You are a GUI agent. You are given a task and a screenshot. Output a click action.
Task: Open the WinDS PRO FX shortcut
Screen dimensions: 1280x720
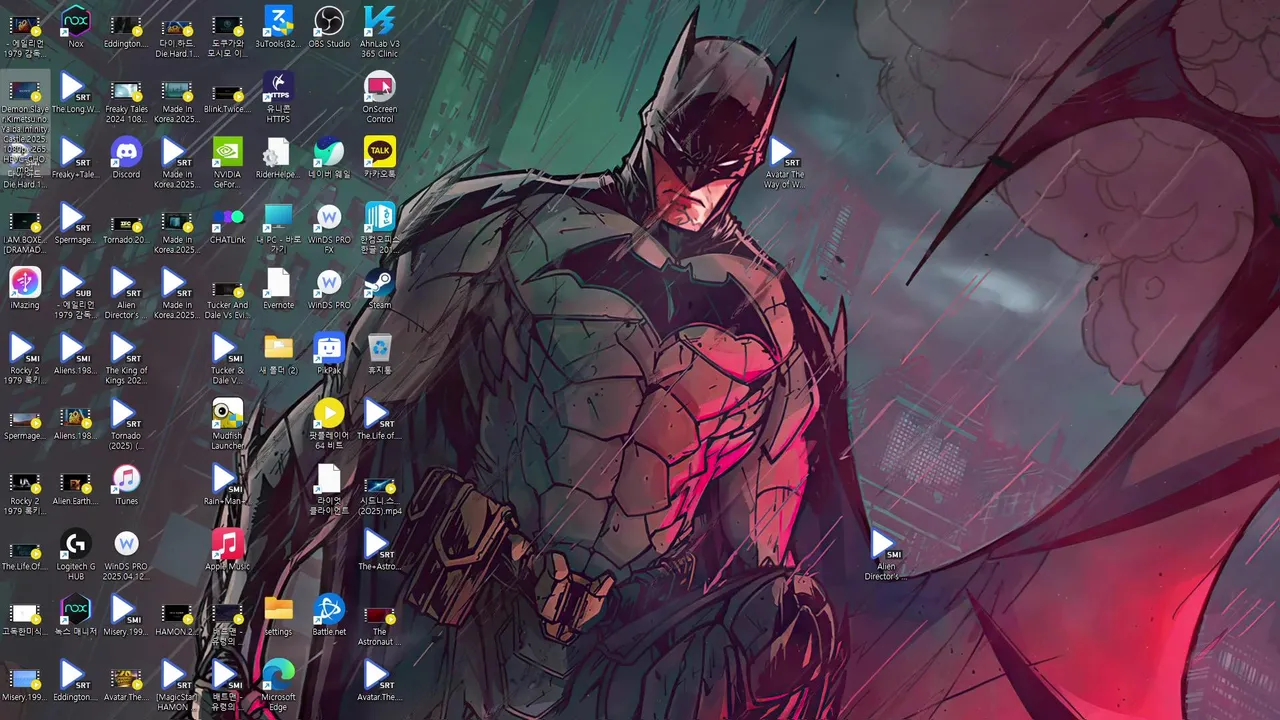click(x=329, y=228)
